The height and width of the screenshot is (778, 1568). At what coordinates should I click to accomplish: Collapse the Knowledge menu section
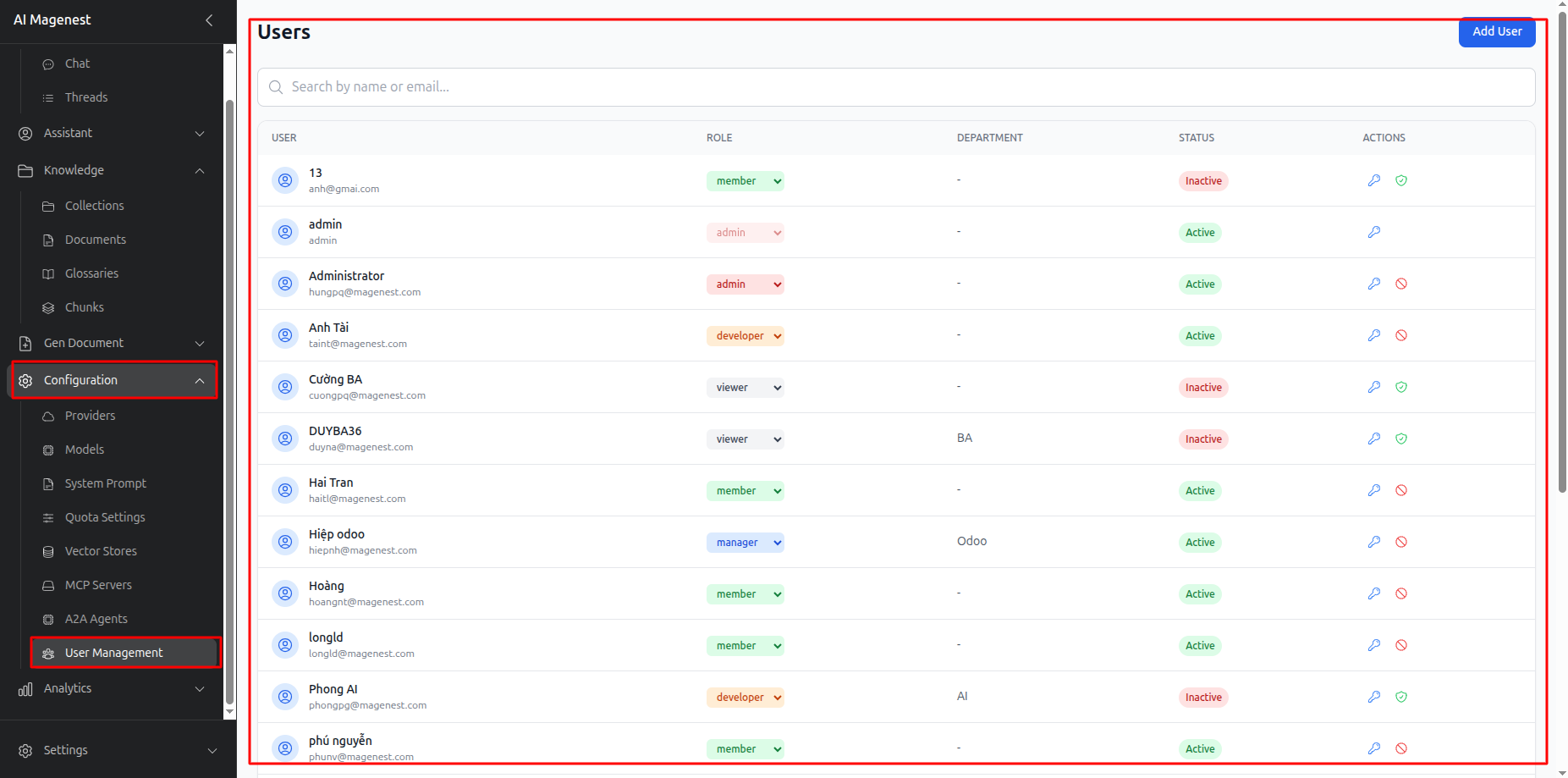tap(112, 170)
